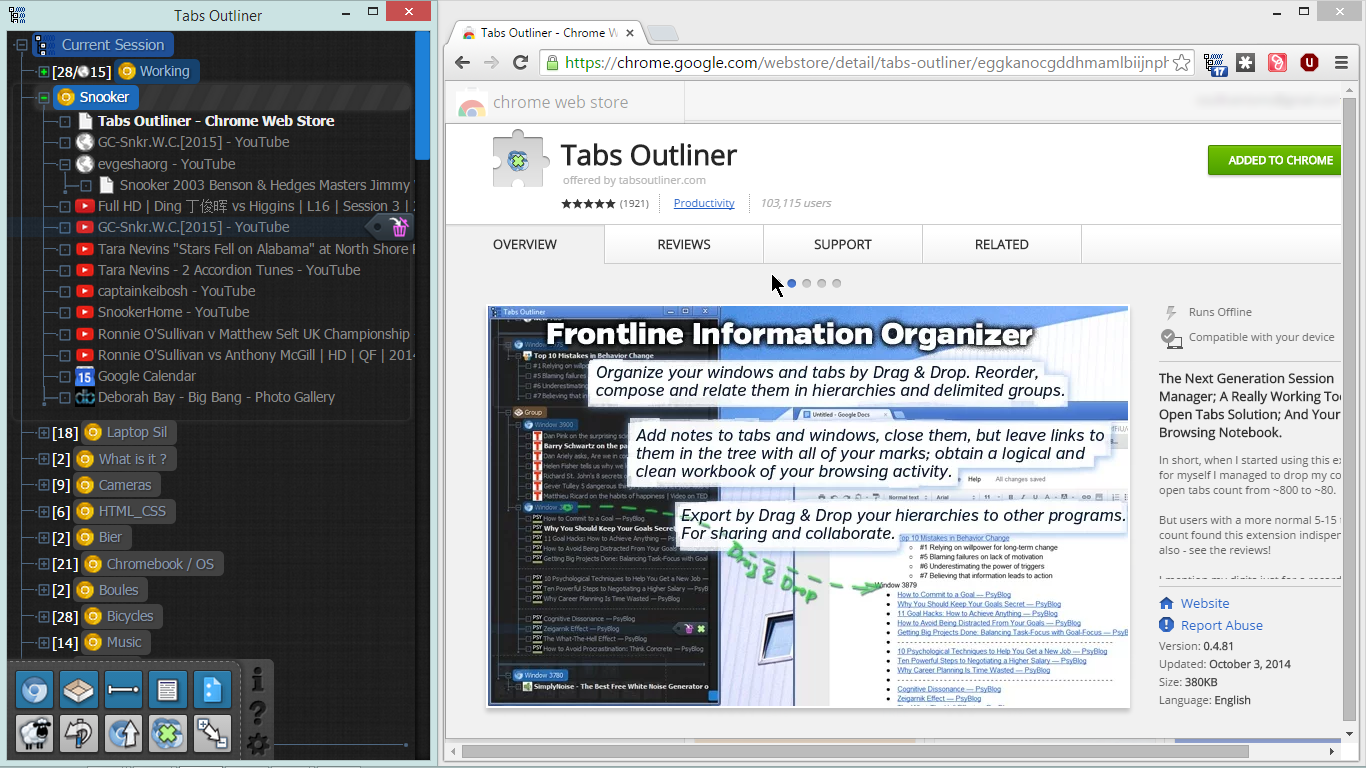Open the gear settings icon in Tabs Outliner

point(257,743)
